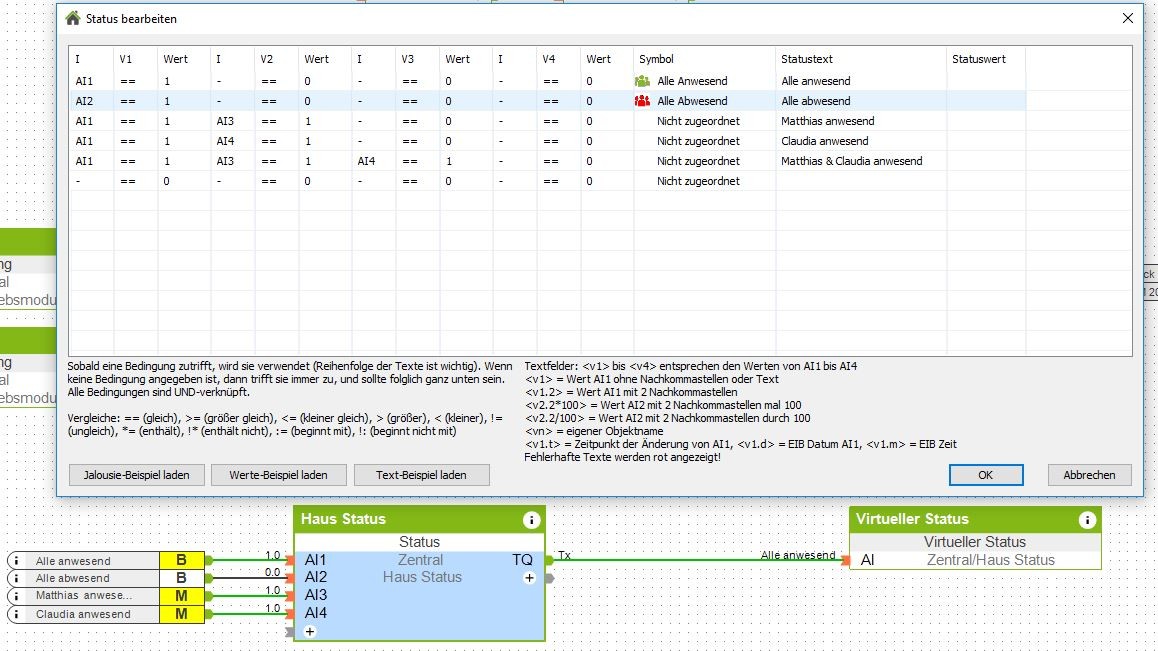This screenshot has height=651, width=1158.
Task: Select AI input on Virtueller Status block
Action: (x=867, y=560)
